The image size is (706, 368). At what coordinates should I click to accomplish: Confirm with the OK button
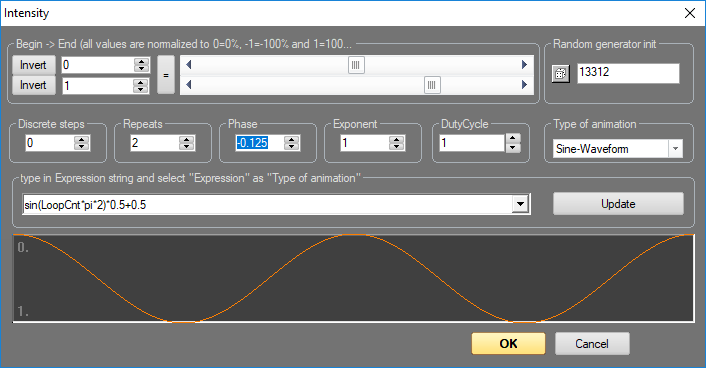tap(508, 344)
